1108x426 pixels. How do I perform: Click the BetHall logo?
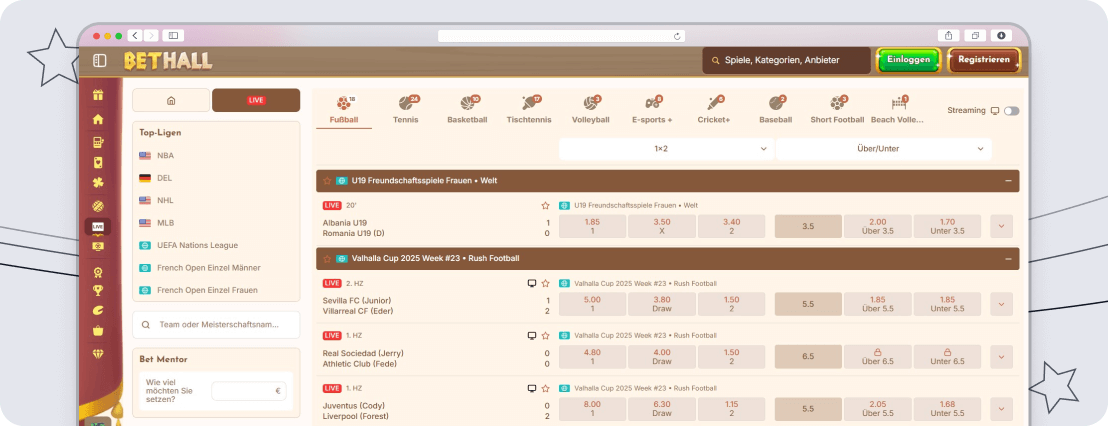(x=168, y=61)
